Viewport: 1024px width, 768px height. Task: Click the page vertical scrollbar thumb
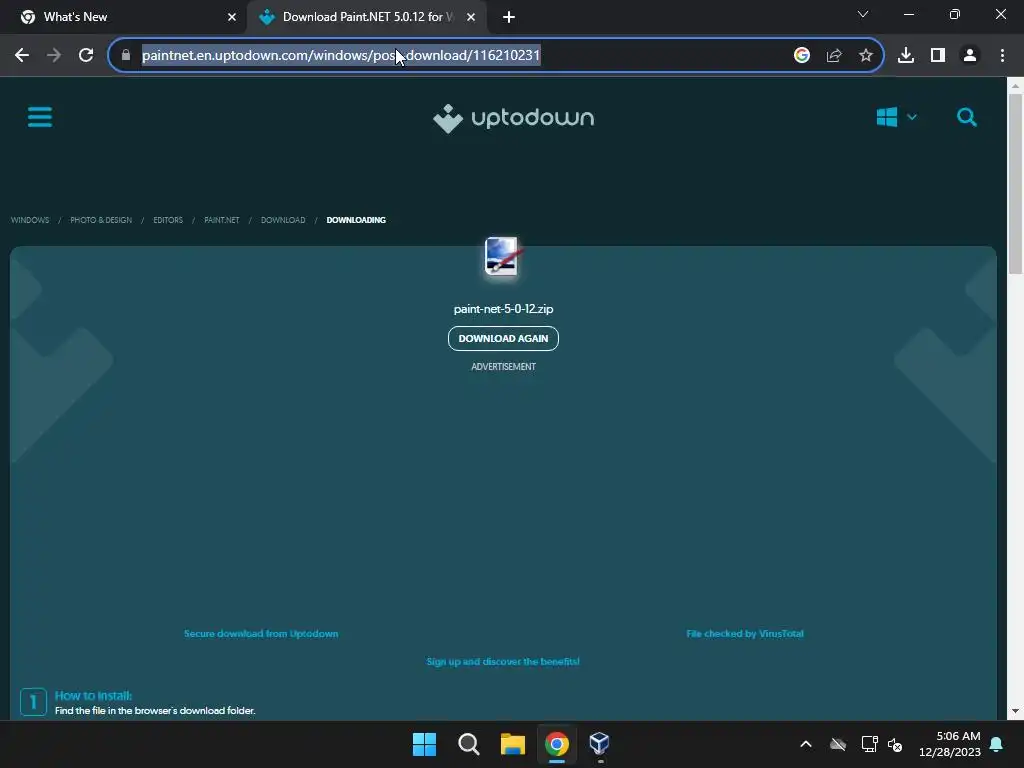click(1015, 184)
